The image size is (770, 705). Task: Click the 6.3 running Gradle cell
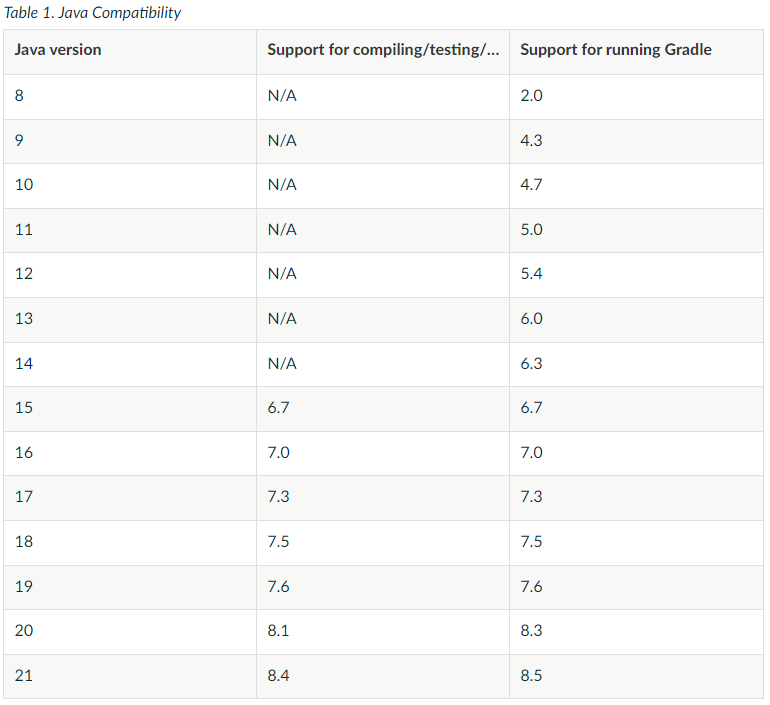pos(636,364)
